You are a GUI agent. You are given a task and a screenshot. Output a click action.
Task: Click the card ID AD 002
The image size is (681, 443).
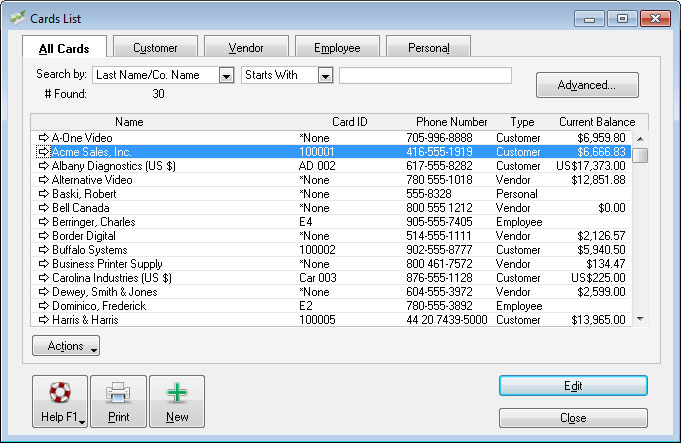click(x=317, y=166)
